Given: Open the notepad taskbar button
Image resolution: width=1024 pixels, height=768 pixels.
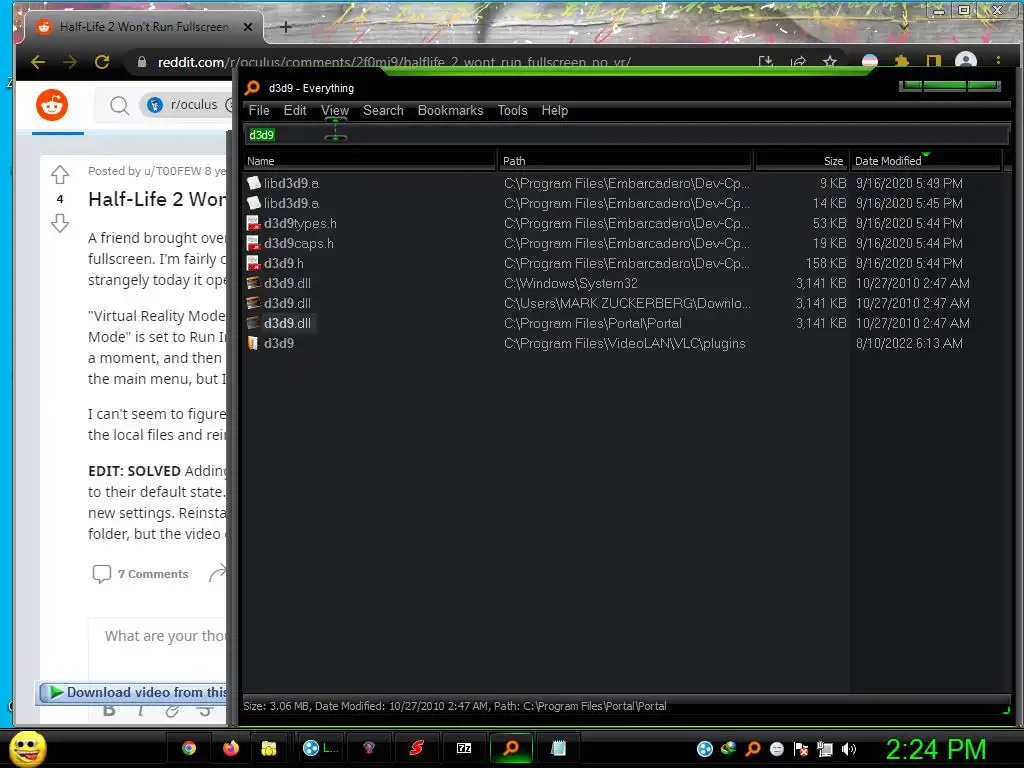Looking at the screenshot, I should pyautogui.click(x=558, y=748).
